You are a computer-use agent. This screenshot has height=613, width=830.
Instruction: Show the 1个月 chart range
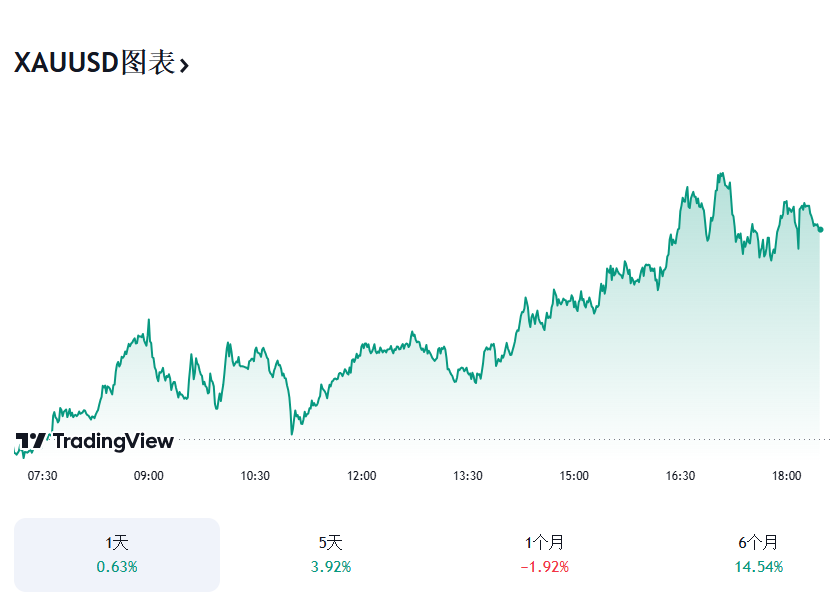[545, 555]
